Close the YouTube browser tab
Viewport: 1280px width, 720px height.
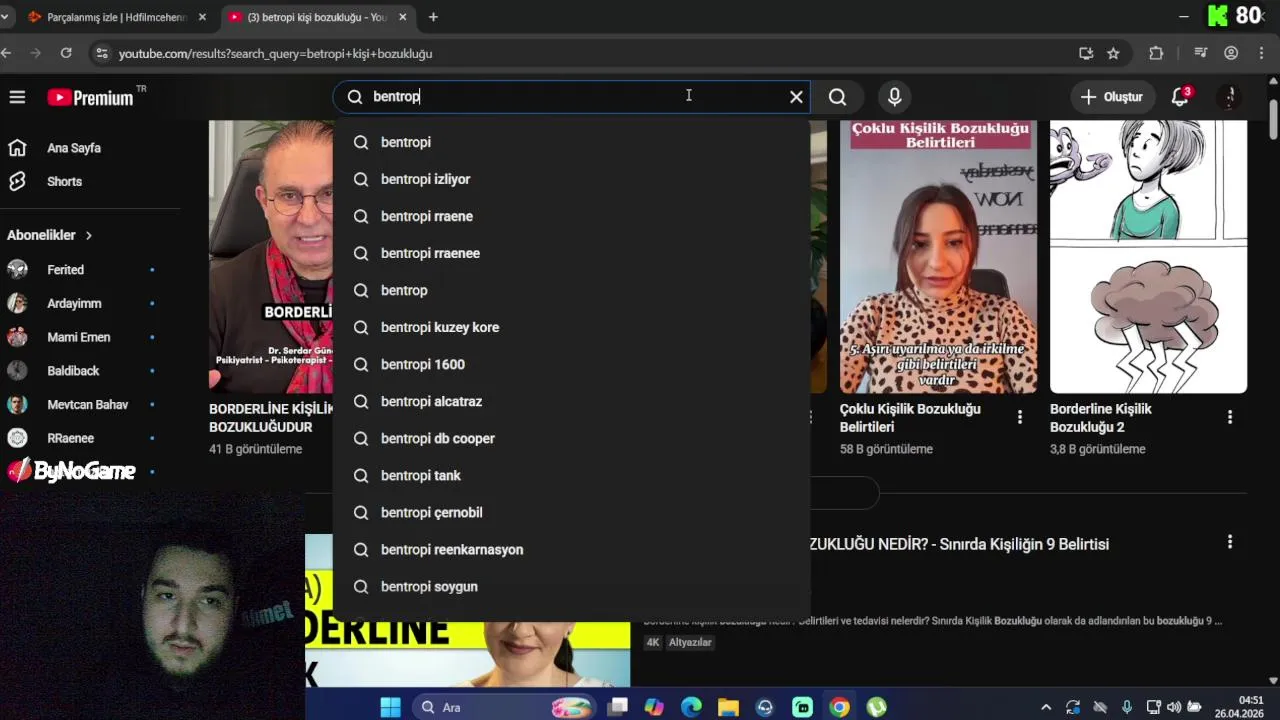[x=403, y=17]
